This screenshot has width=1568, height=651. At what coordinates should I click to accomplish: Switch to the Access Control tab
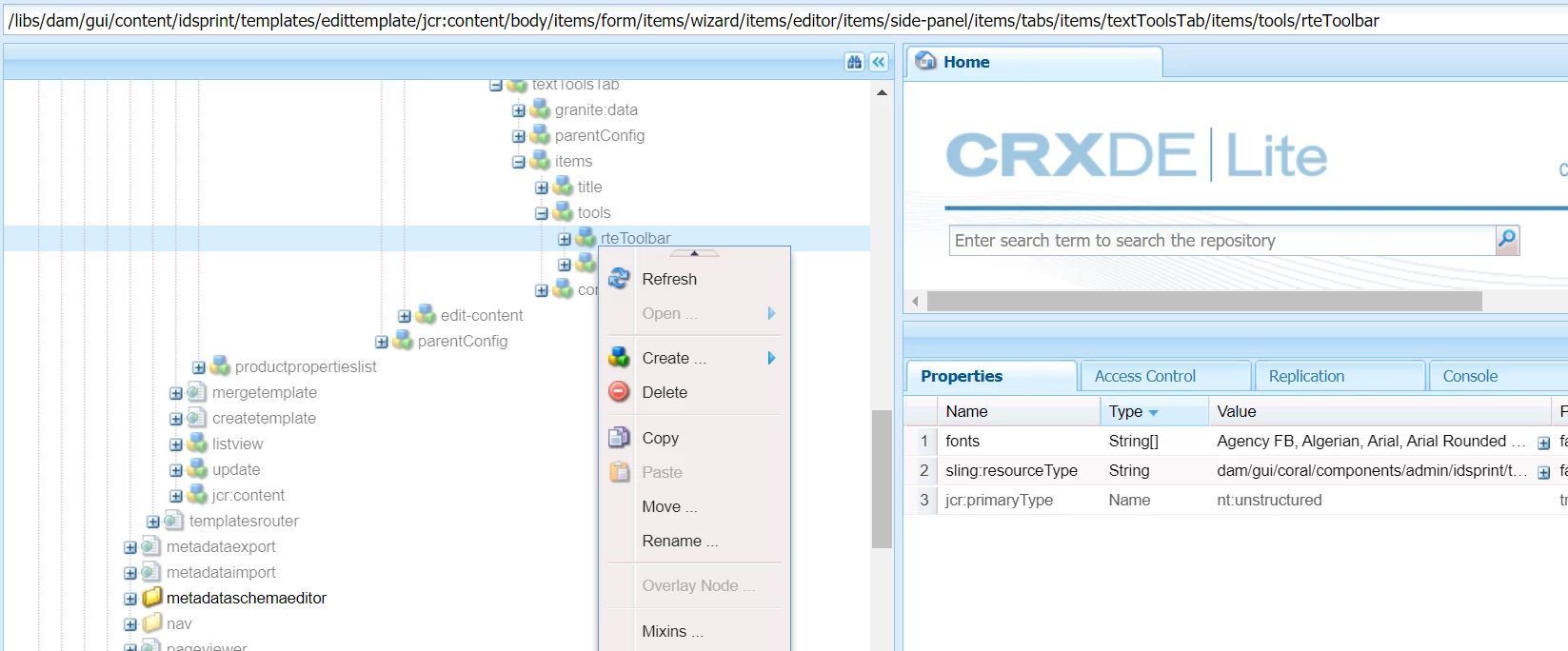click(1165, 376)
